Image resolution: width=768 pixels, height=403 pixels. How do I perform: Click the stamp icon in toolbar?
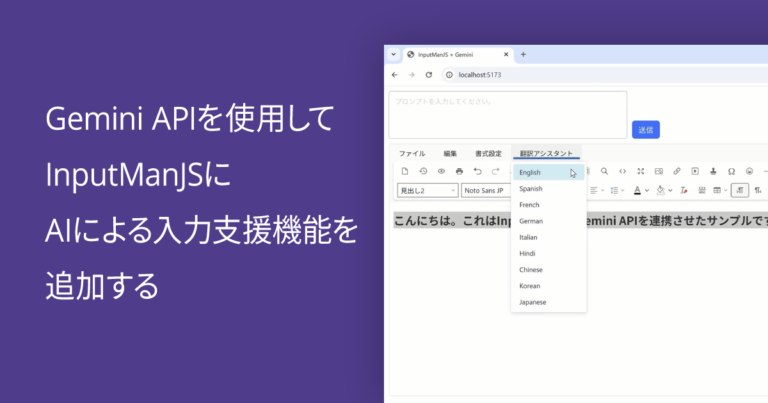click(x=713, y=171)
